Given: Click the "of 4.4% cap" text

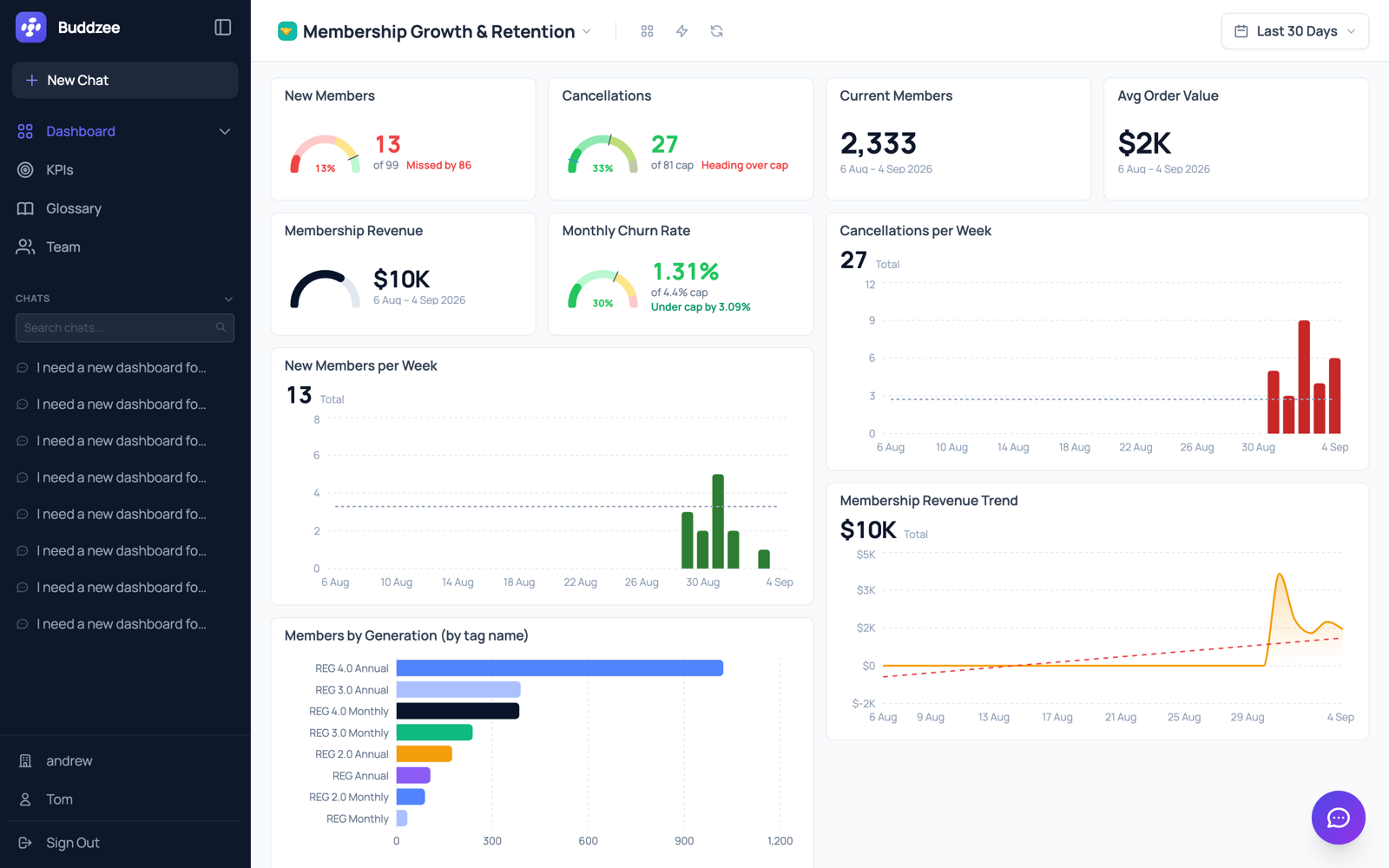Looking at the screenshot, I should click(x=680, y=293).
